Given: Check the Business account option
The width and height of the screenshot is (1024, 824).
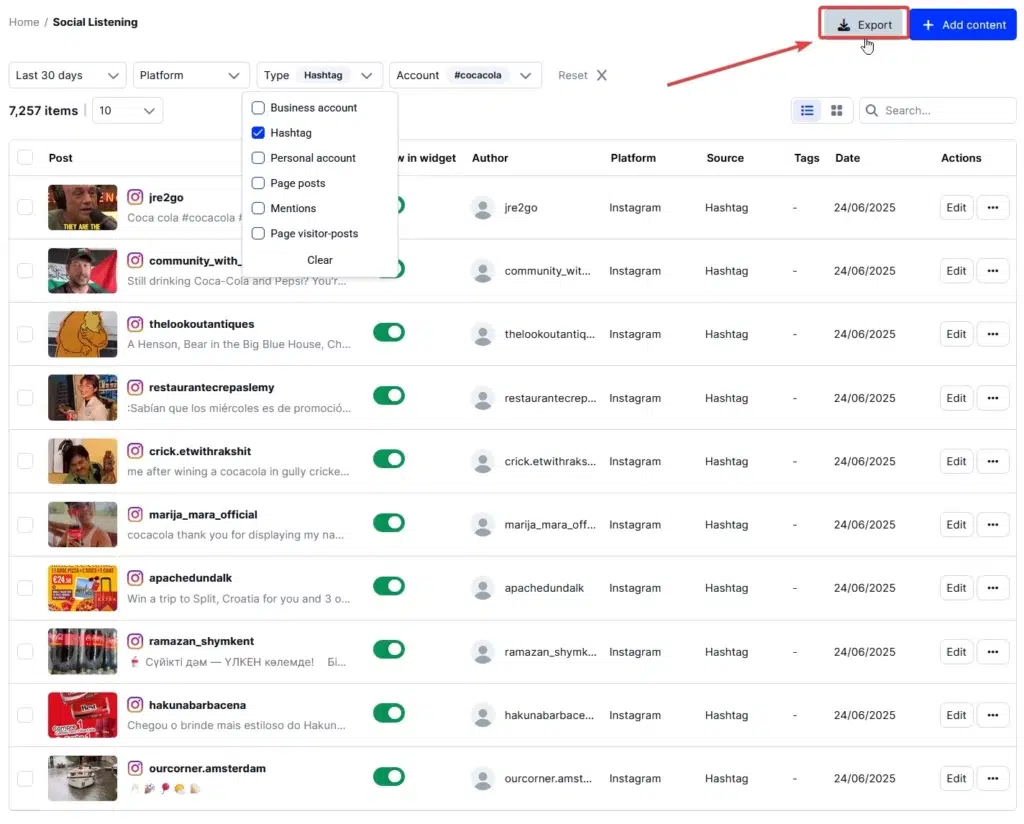Looking at the screenshot, I should coord(258,107).
